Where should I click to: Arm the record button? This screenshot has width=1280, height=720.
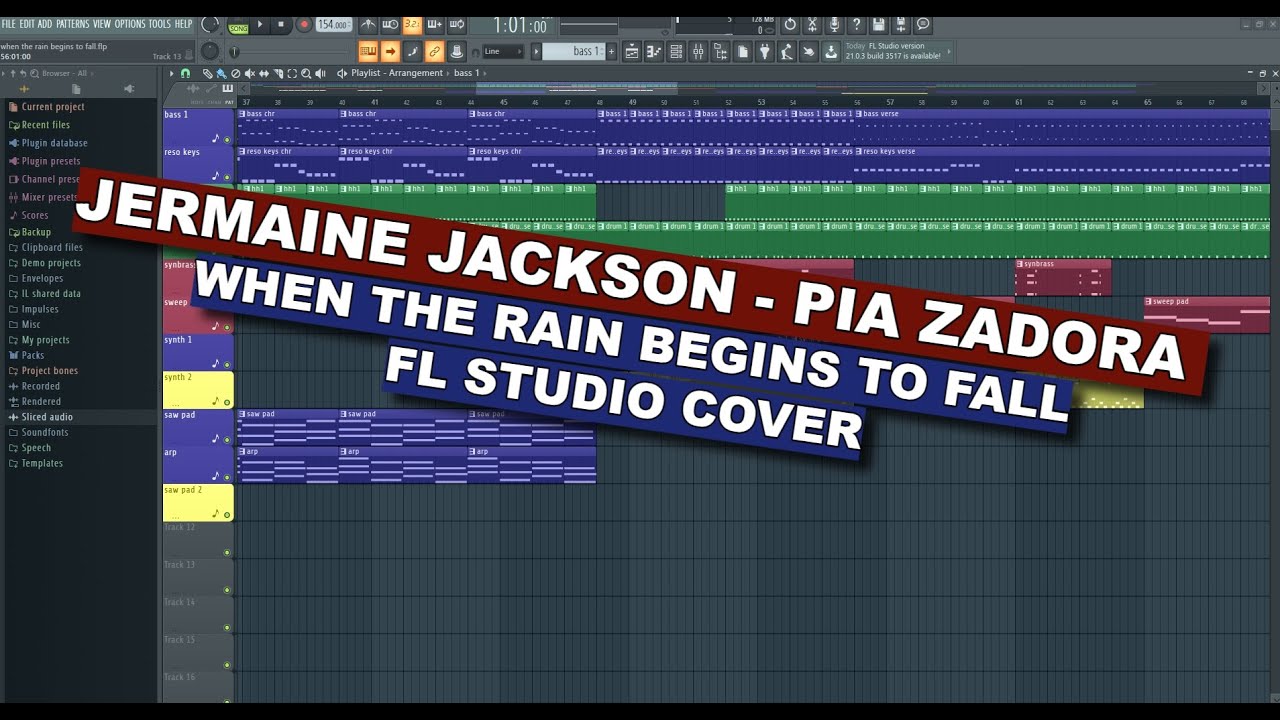(304, 24)
